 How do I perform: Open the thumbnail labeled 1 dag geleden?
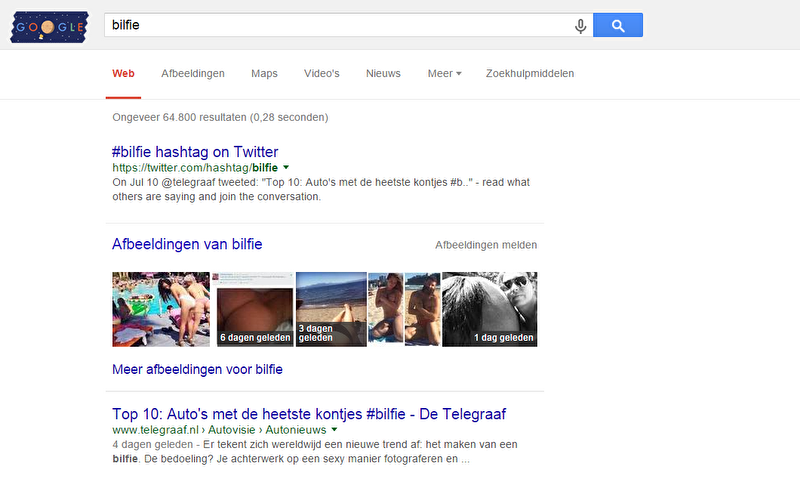pyautogui.click(x=489, y=309)
